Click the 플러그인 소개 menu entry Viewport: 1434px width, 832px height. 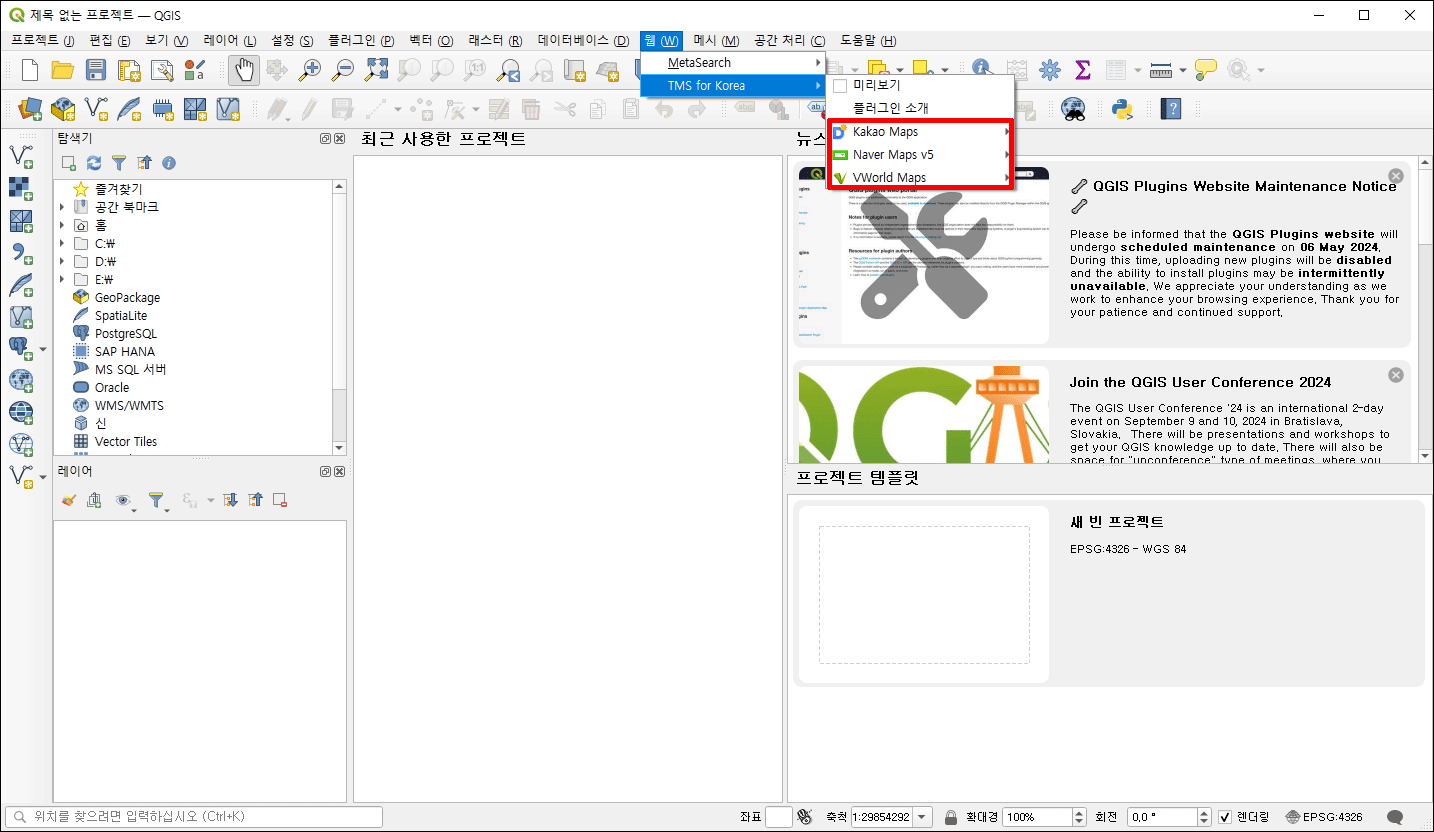(921, 108)
